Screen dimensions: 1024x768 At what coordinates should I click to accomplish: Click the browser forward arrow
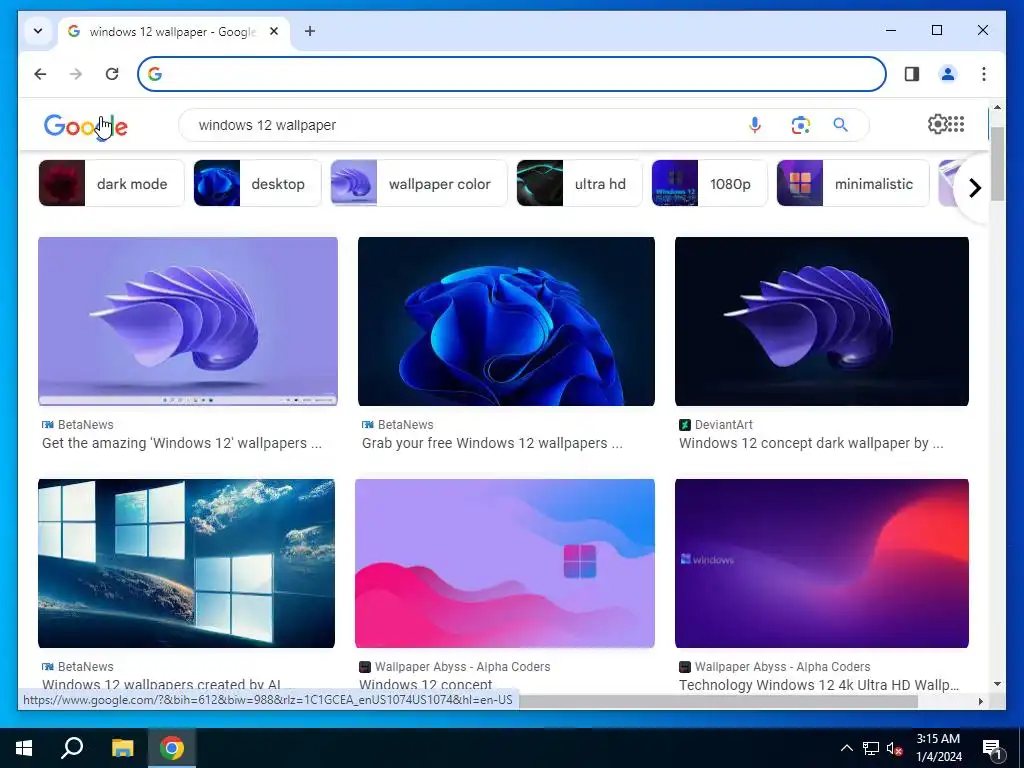(x=76, y=74)
